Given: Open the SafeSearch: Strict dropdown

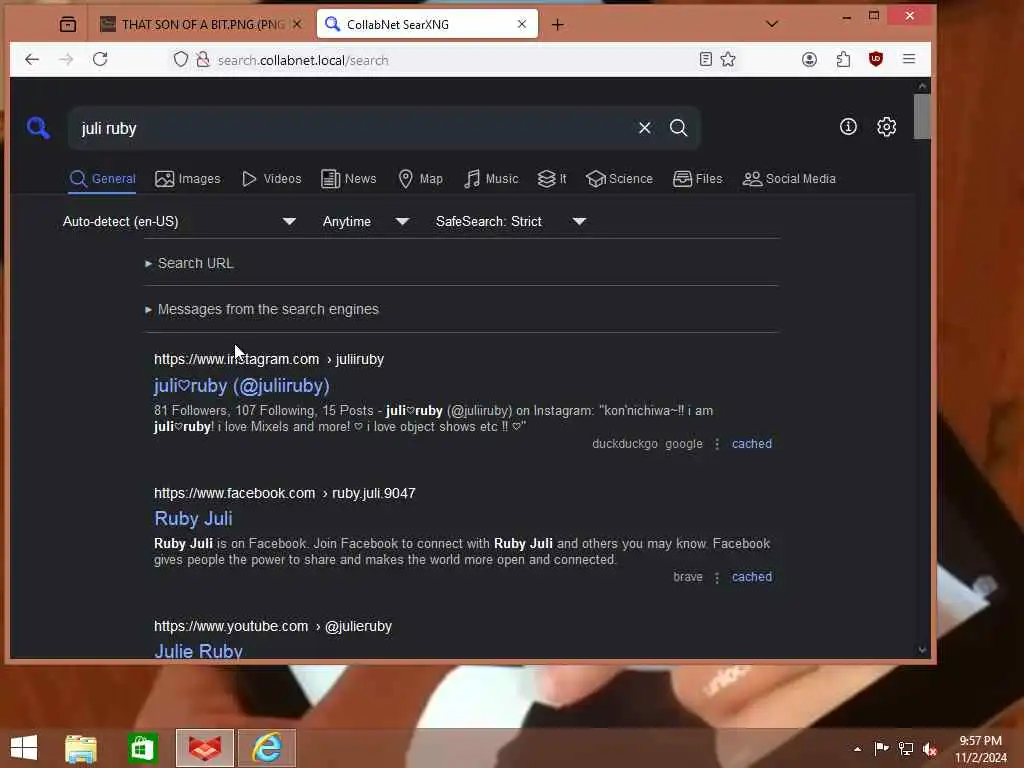Looking at the screenshot, I should coord(510,221).
